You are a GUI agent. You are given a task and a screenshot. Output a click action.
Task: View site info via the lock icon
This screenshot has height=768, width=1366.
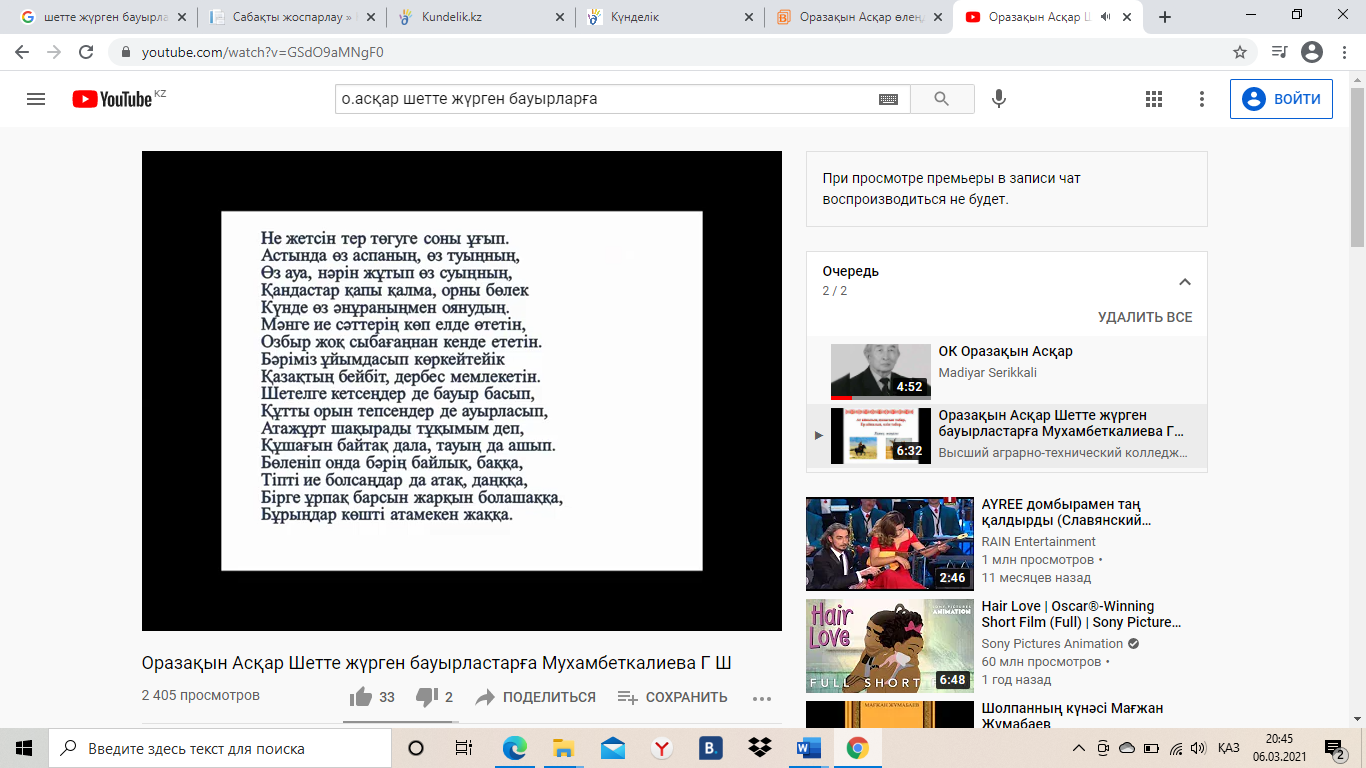tap(126, 52)
